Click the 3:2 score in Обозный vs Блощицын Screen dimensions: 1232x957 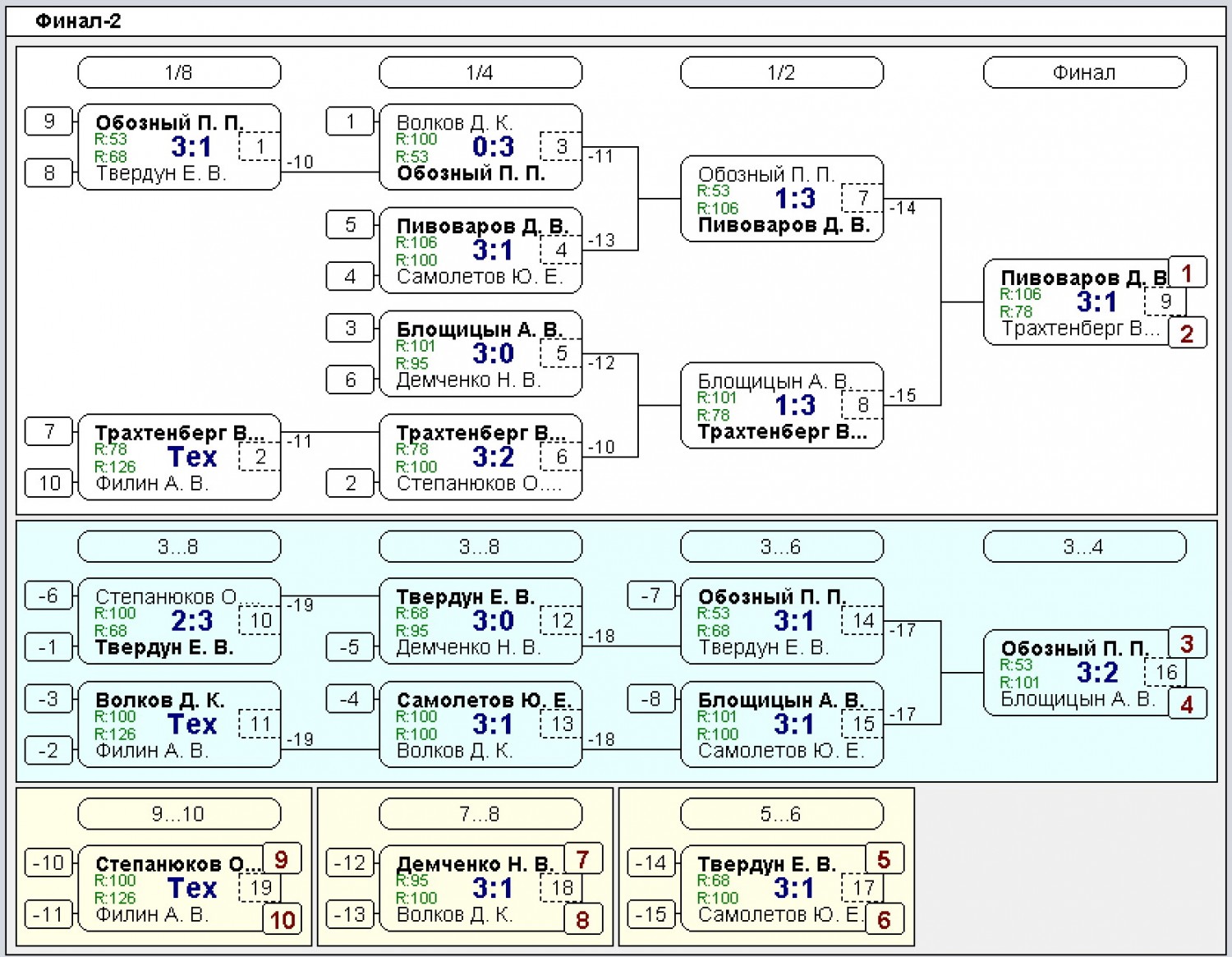coord(1097,673)
